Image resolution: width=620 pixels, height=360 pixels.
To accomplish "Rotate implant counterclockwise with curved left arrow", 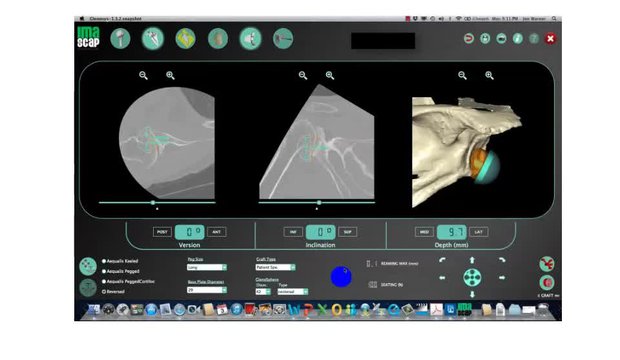I will pos(442,260).
